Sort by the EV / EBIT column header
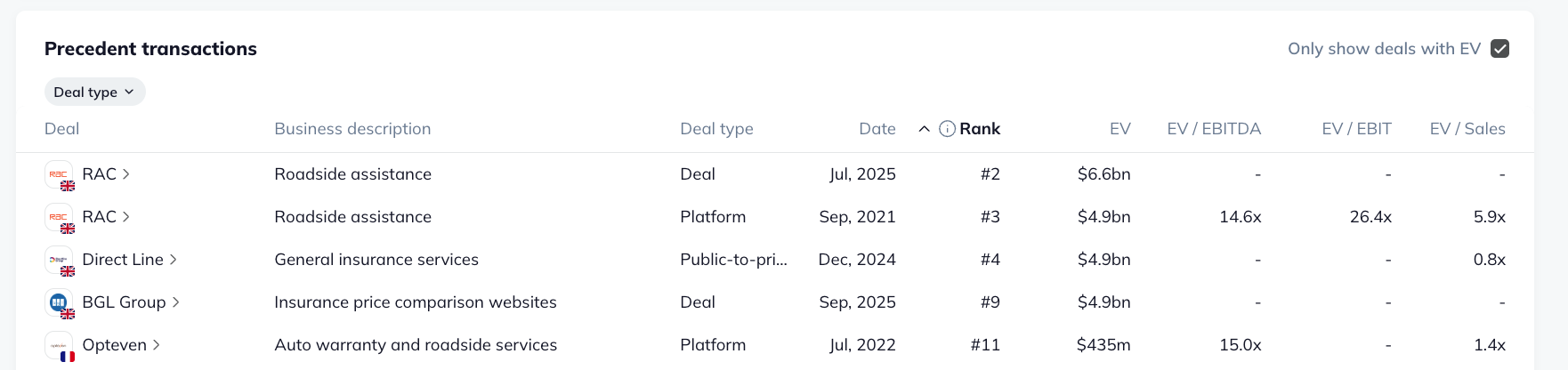The image size is (1568, 370). click(x=1356, y=129)
